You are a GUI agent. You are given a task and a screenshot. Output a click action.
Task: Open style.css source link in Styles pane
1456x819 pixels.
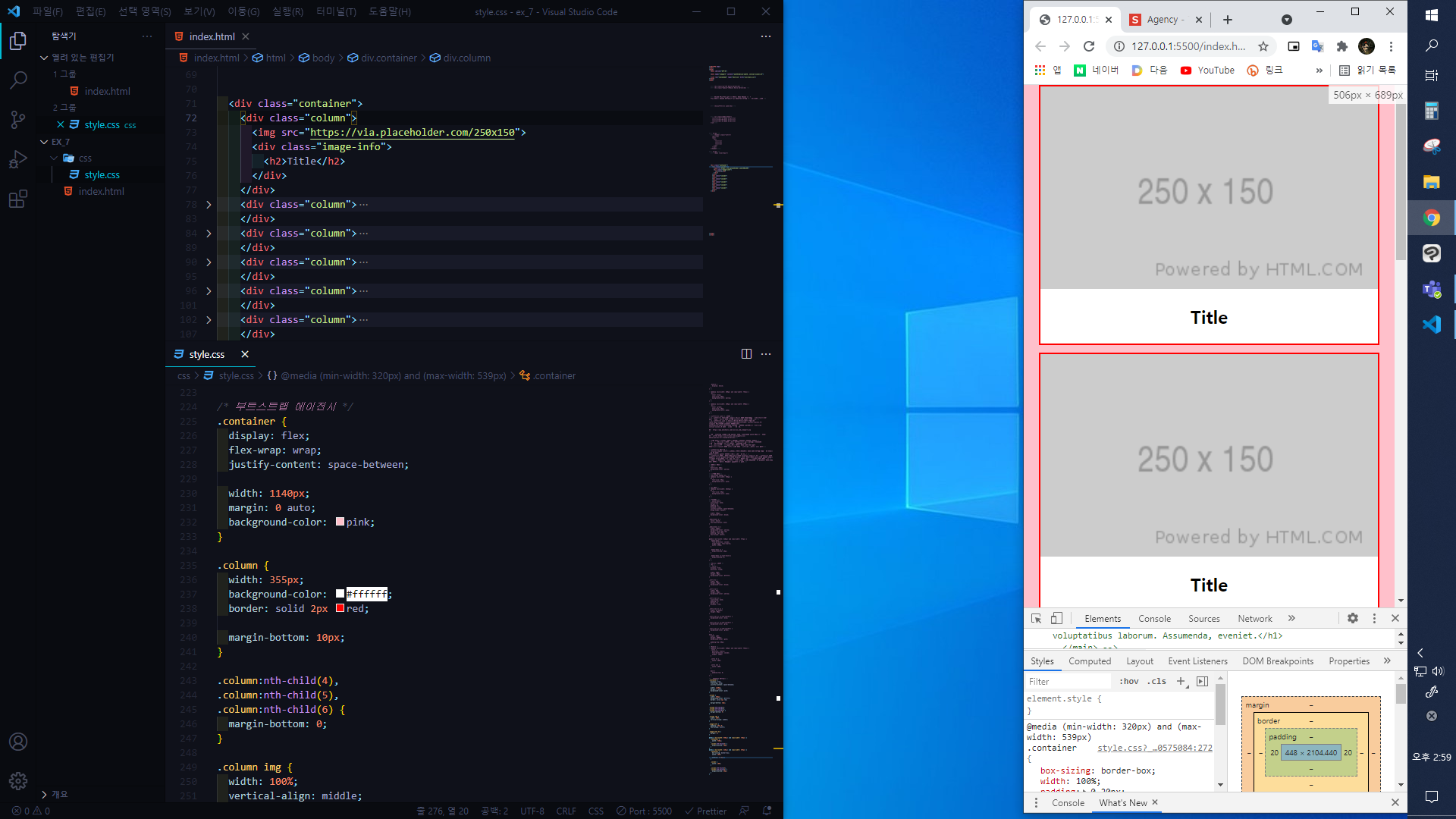point(1154,748)
